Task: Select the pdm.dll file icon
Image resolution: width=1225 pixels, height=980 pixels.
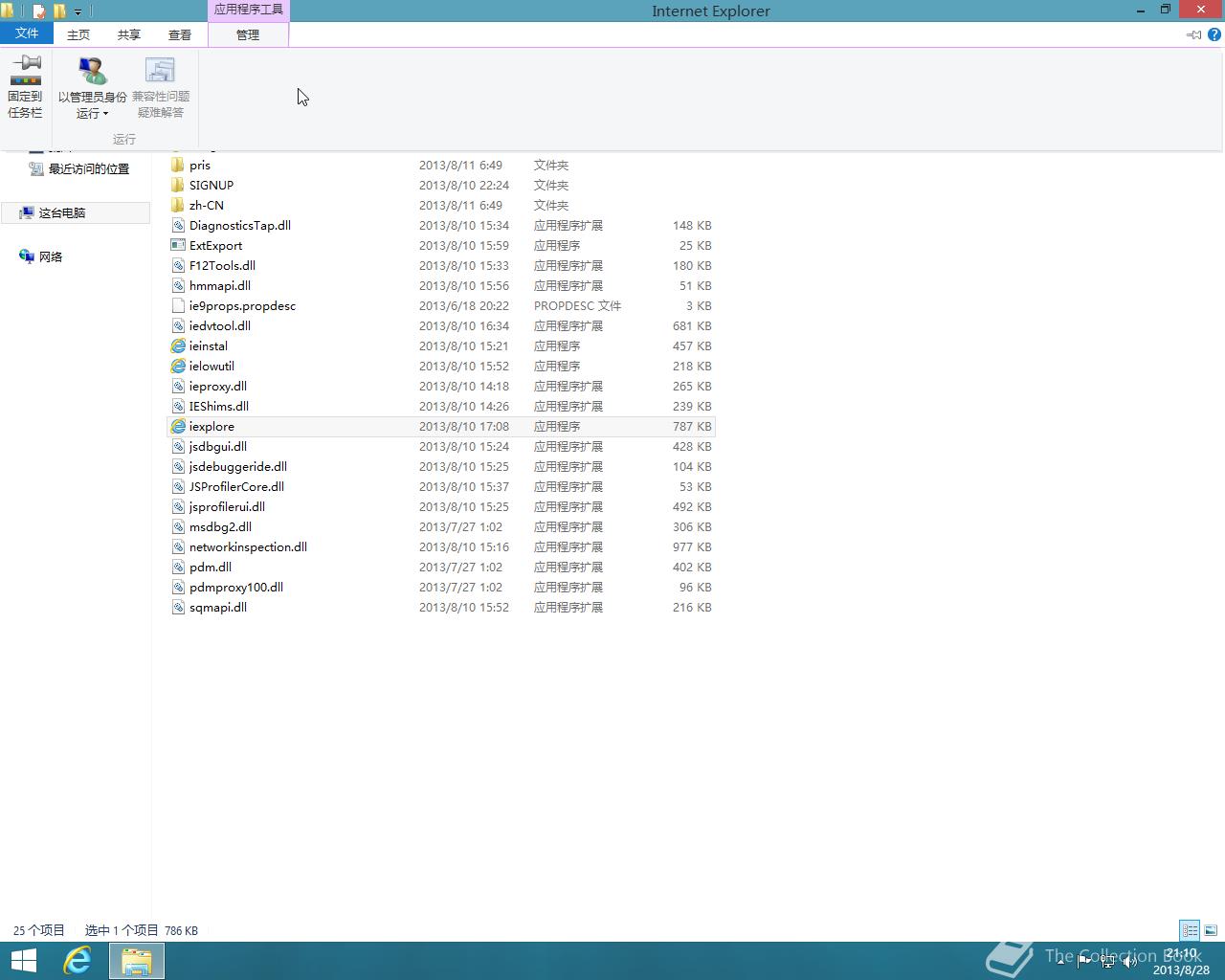Action: pos(178,567)
